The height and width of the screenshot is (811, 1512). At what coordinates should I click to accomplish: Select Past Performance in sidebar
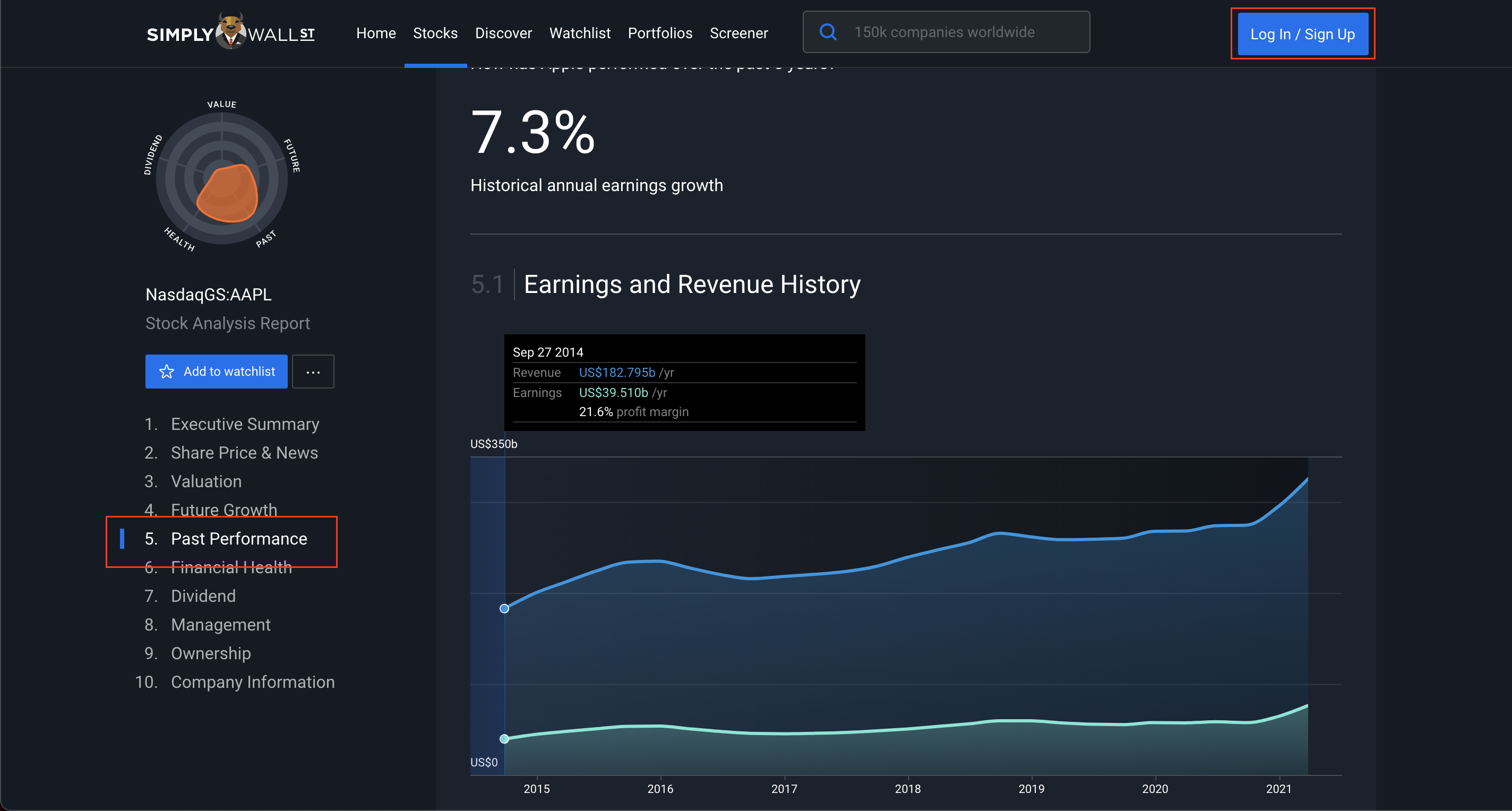point(238,539)
